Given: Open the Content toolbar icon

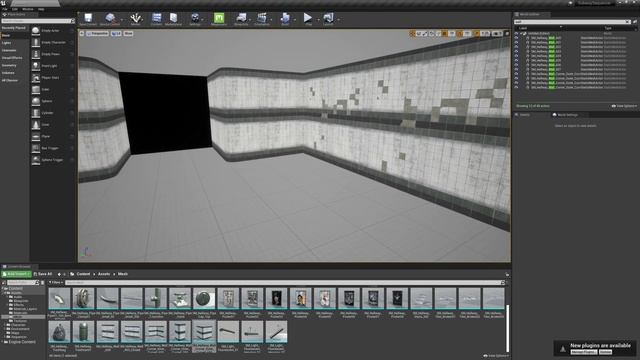Looking at the screenshot, I should [x=156, y=18].
